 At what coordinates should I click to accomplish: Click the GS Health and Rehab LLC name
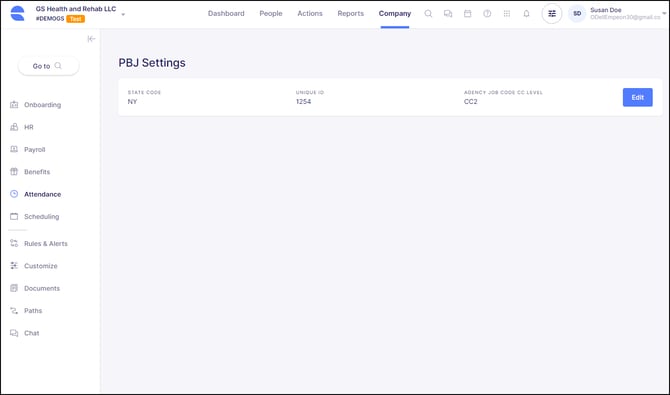pyautogui.click(x=76, y=9)
